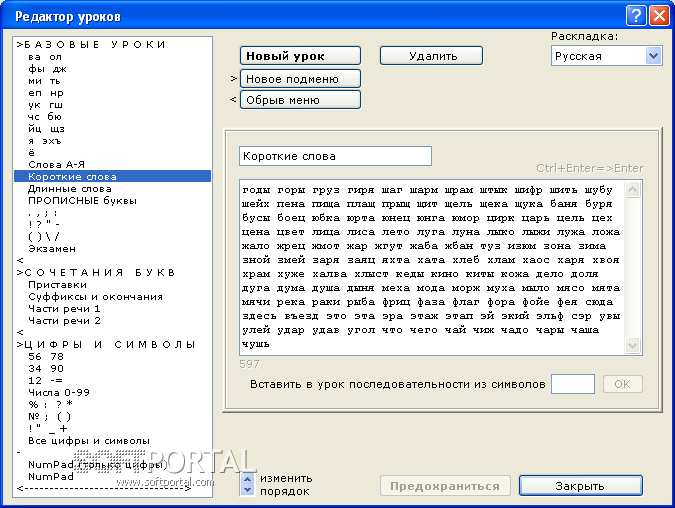Click the Удалить button
This screenshot has height=508, width=675.
click(x=431, y=56)
